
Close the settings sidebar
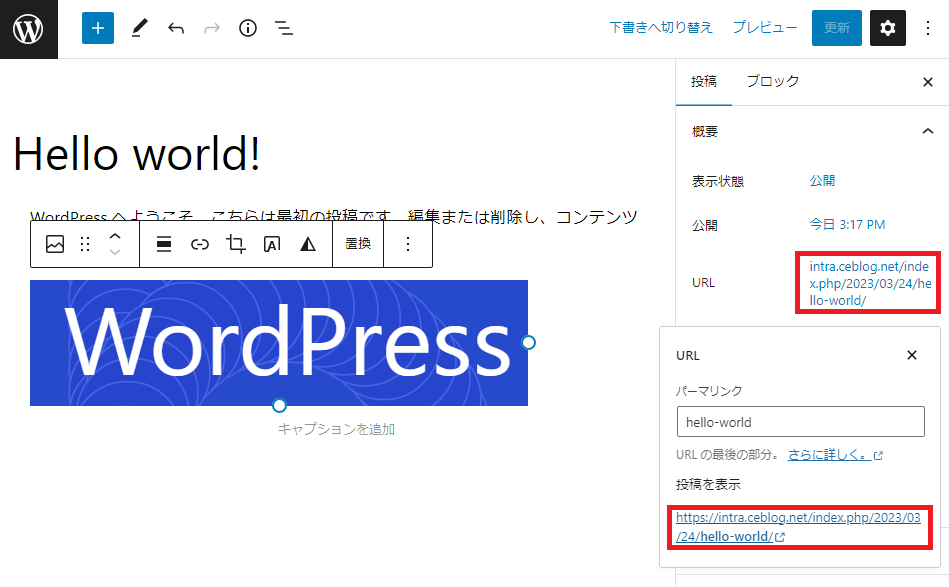pos(927,82)
